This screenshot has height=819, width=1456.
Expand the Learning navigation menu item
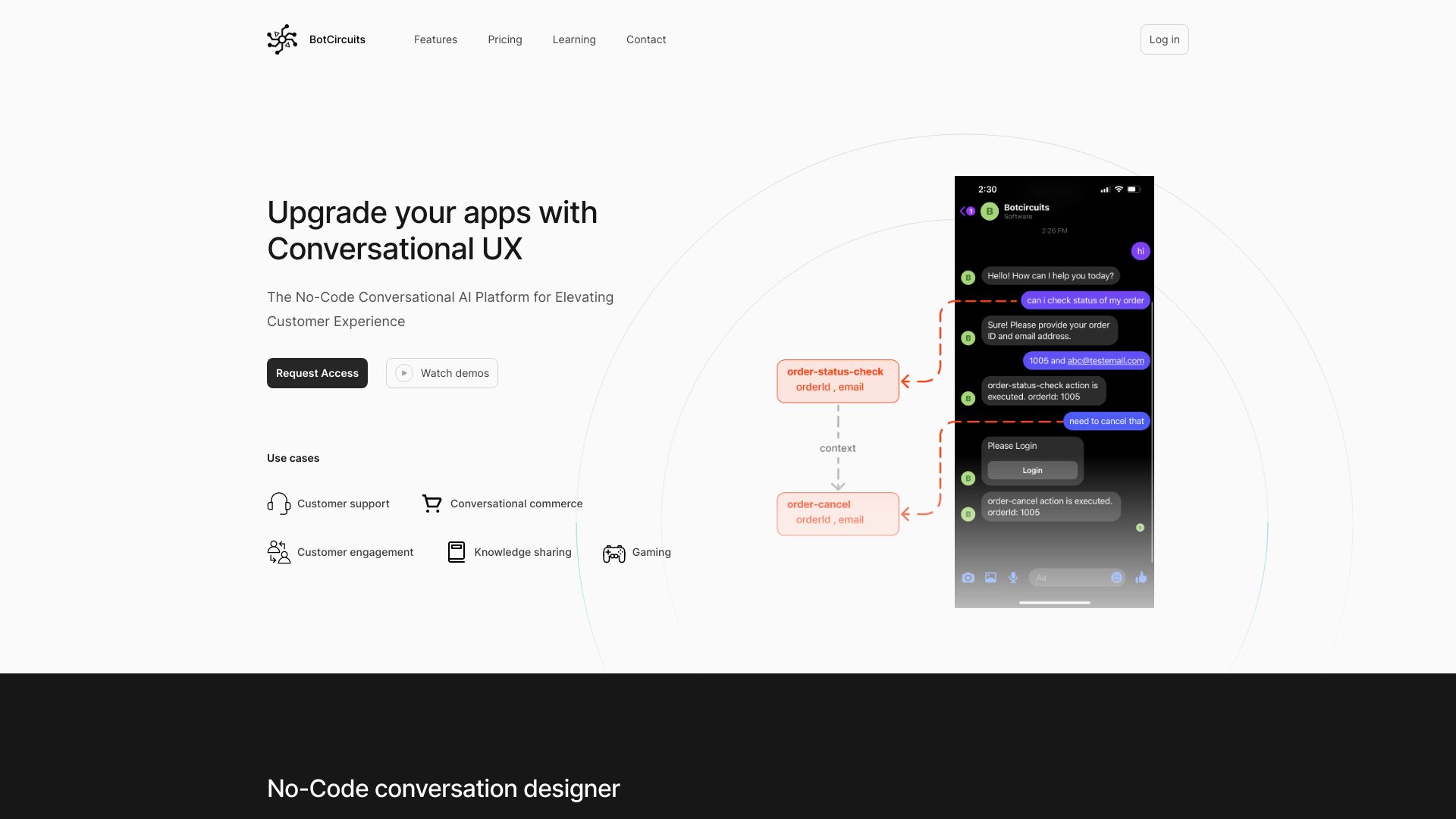574,39
